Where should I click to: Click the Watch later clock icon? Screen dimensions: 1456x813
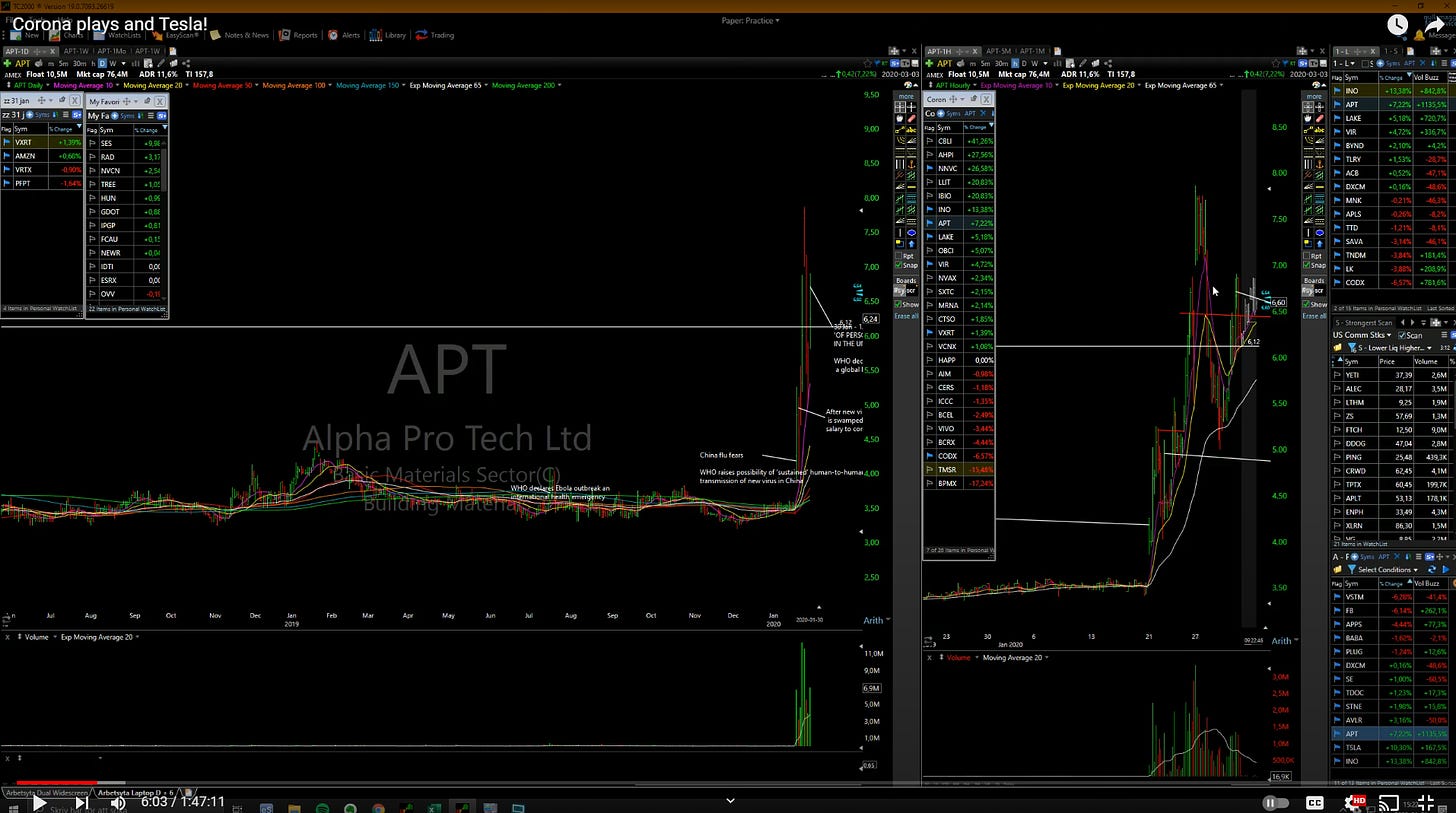[x=1397, y=25]
